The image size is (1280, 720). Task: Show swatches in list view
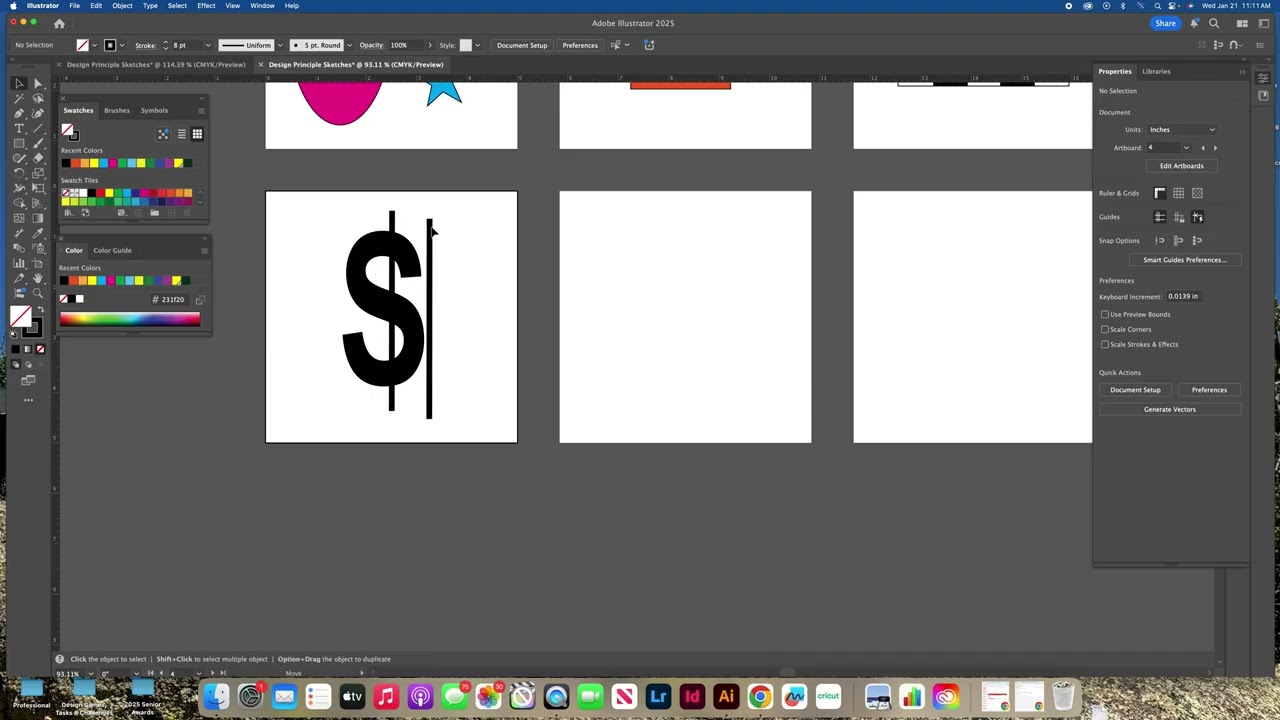(182, 134)
